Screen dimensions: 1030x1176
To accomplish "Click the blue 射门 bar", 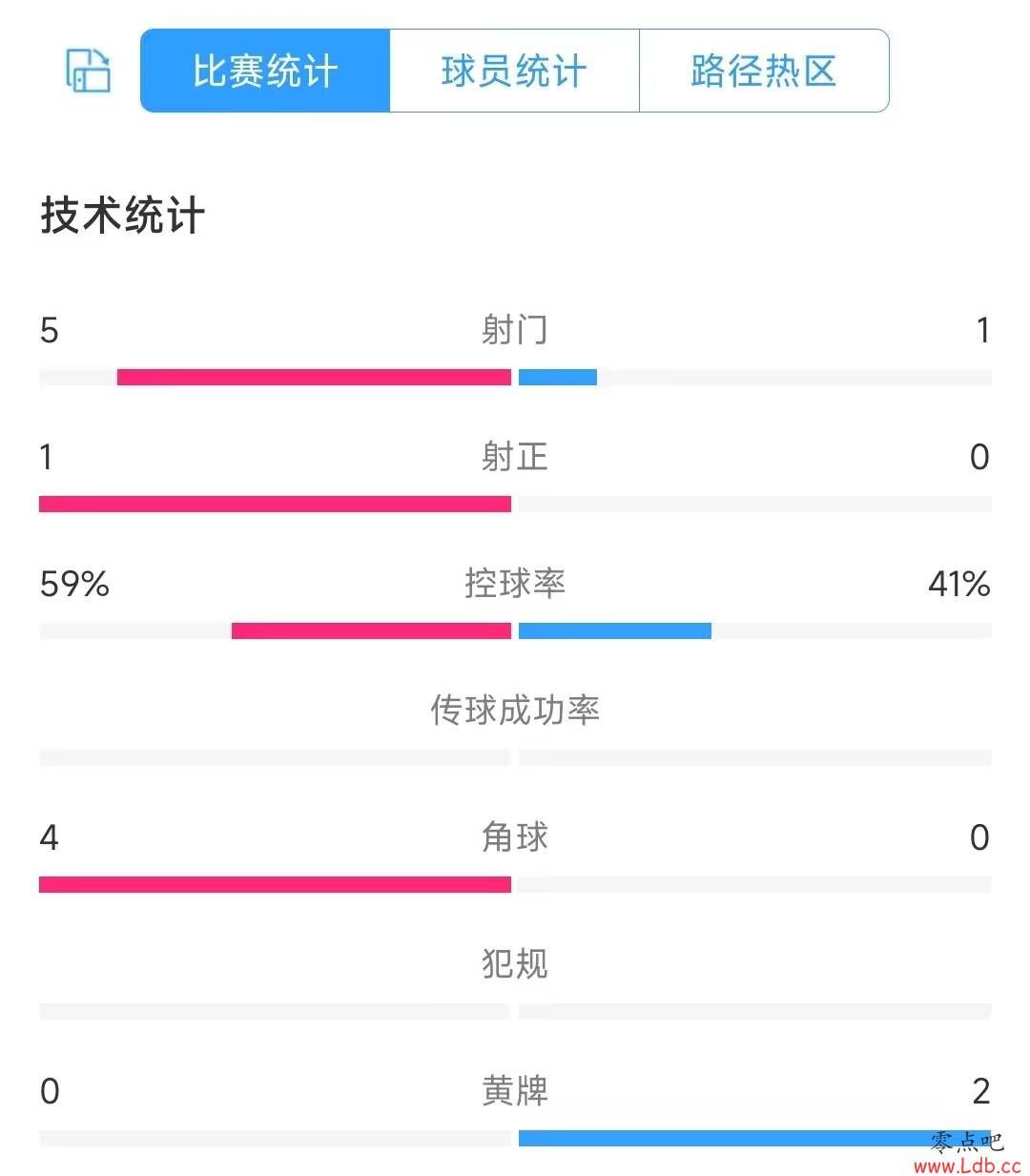I will pos(558,377).
